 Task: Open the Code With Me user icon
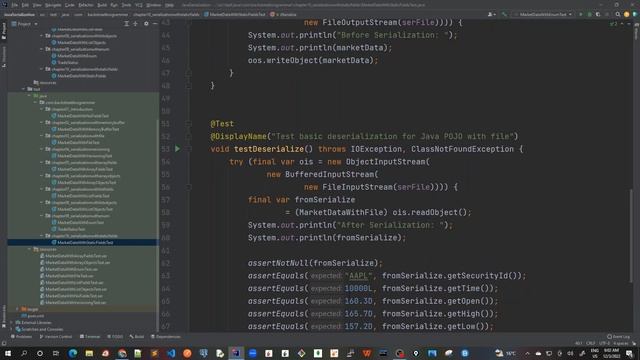(491, 14)
